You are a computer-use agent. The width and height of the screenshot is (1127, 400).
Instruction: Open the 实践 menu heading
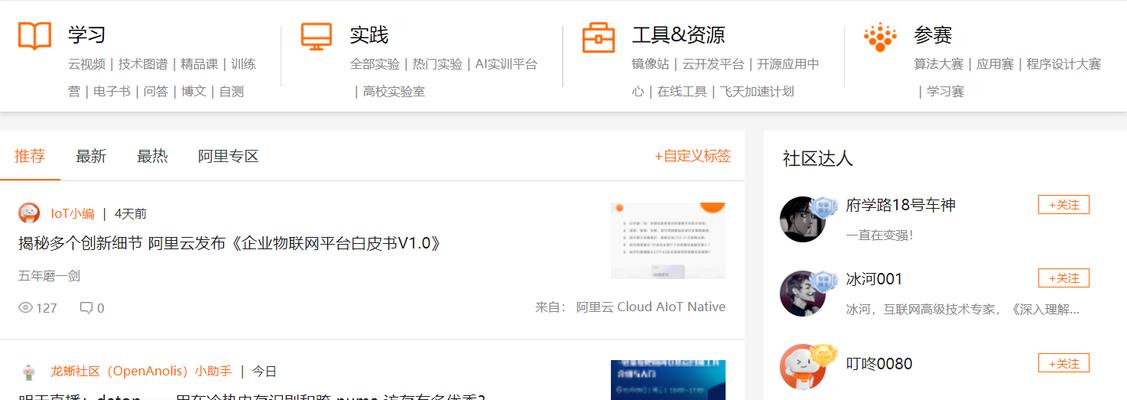tap(369, 34)
